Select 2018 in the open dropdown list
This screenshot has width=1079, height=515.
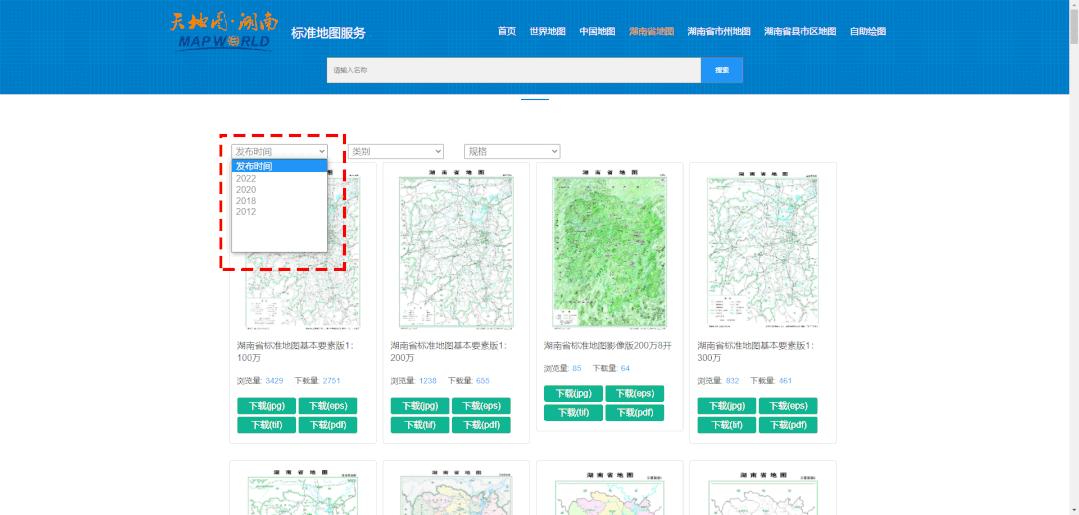(246, 201)
